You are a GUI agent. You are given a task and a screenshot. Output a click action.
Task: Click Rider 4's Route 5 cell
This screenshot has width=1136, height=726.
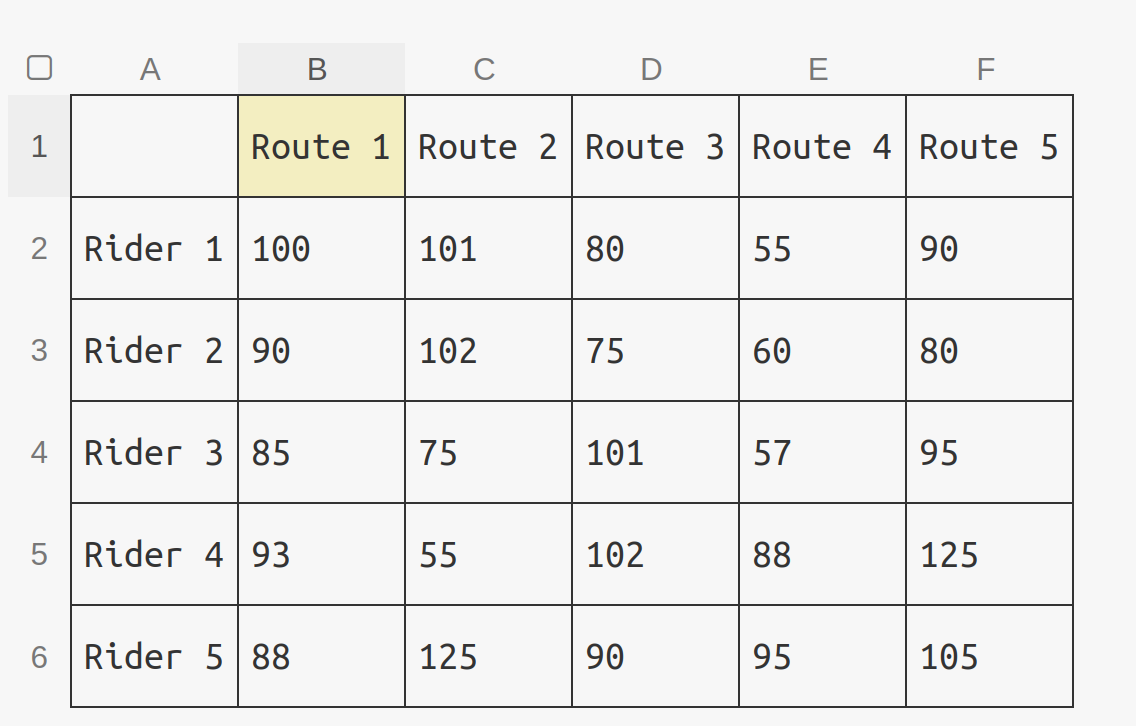[x=989, y=554]
